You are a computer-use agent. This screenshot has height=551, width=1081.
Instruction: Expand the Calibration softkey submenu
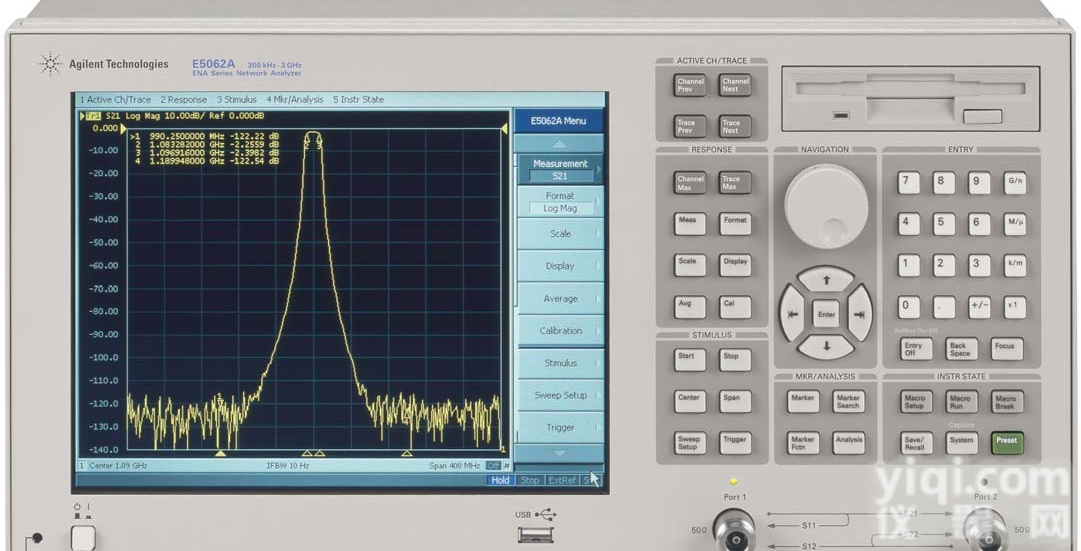point(559,331)
